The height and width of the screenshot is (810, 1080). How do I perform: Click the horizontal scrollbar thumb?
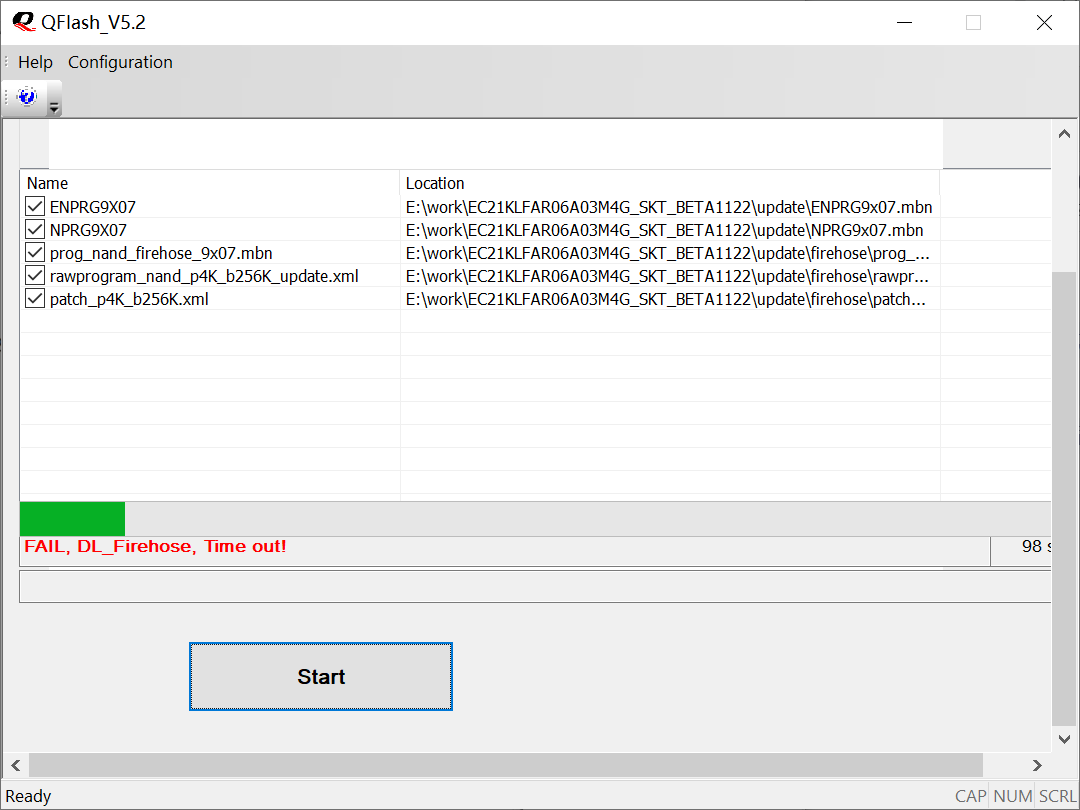click(x=506, y=765)
